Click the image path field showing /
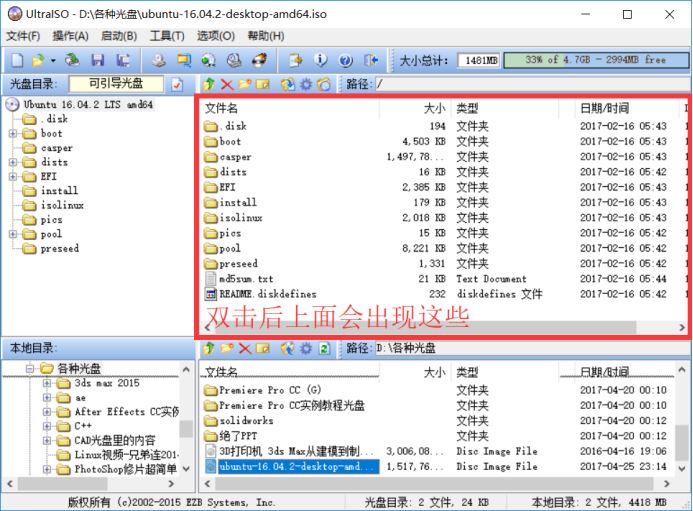 pyautogui.click(x=532, y=84)
